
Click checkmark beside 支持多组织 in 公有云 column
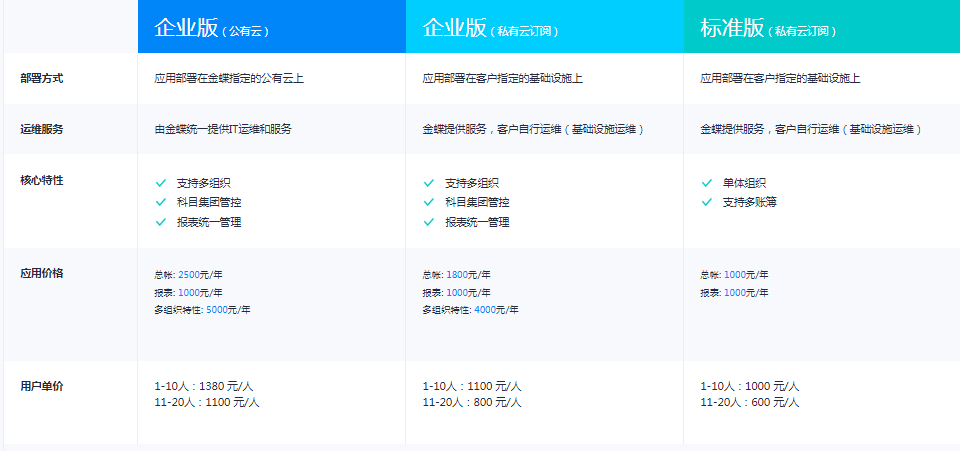coord(160,183)
